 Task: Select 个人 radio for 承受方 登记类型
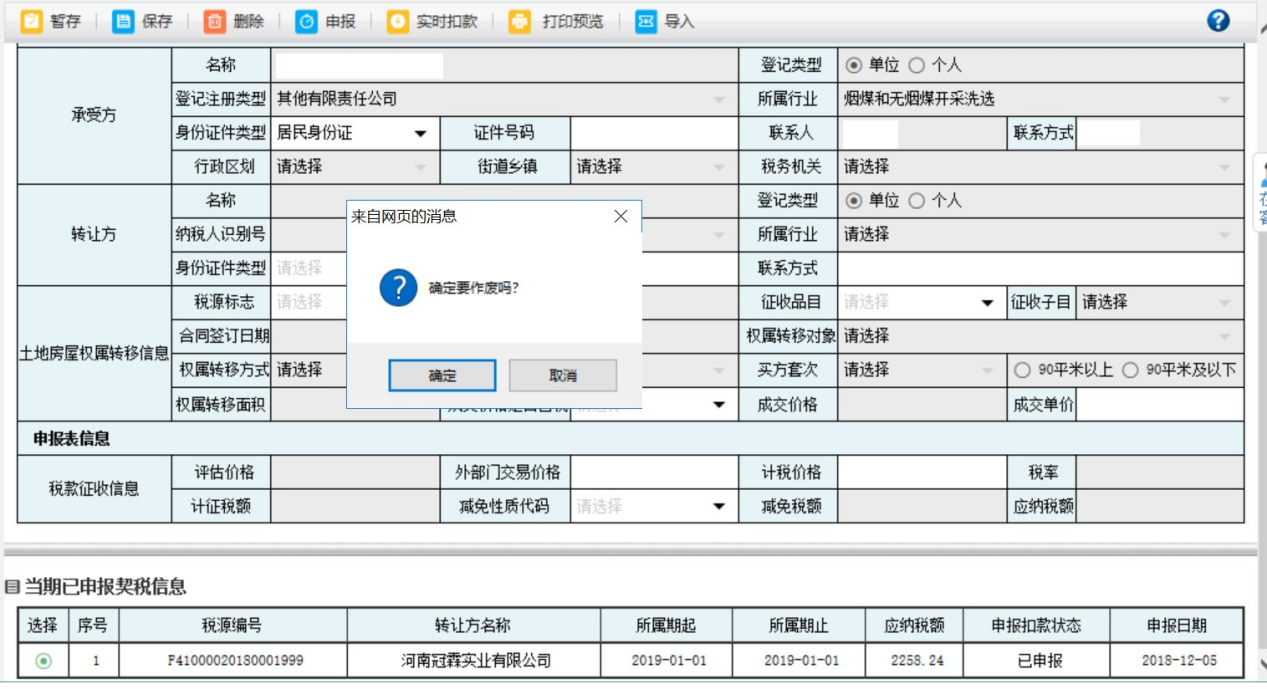[x=916, y=66]
